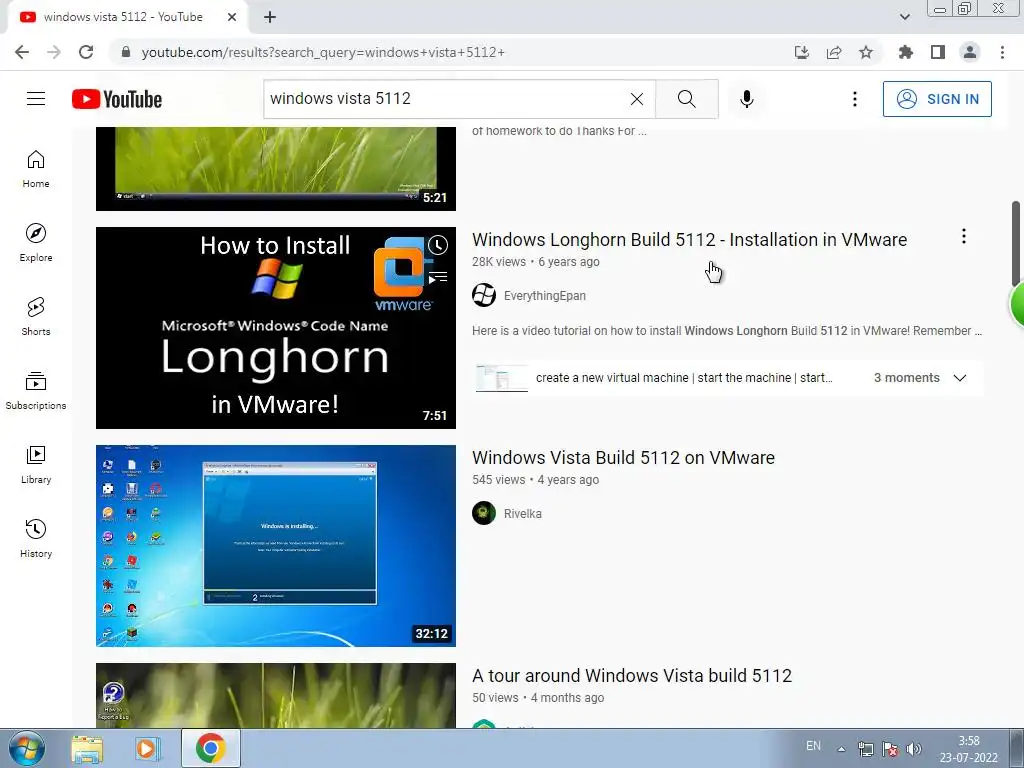Open the YouTube hamburger guide menu
Image resolution: width=1024 pixels, height=768 pixels.
(36, 99)
